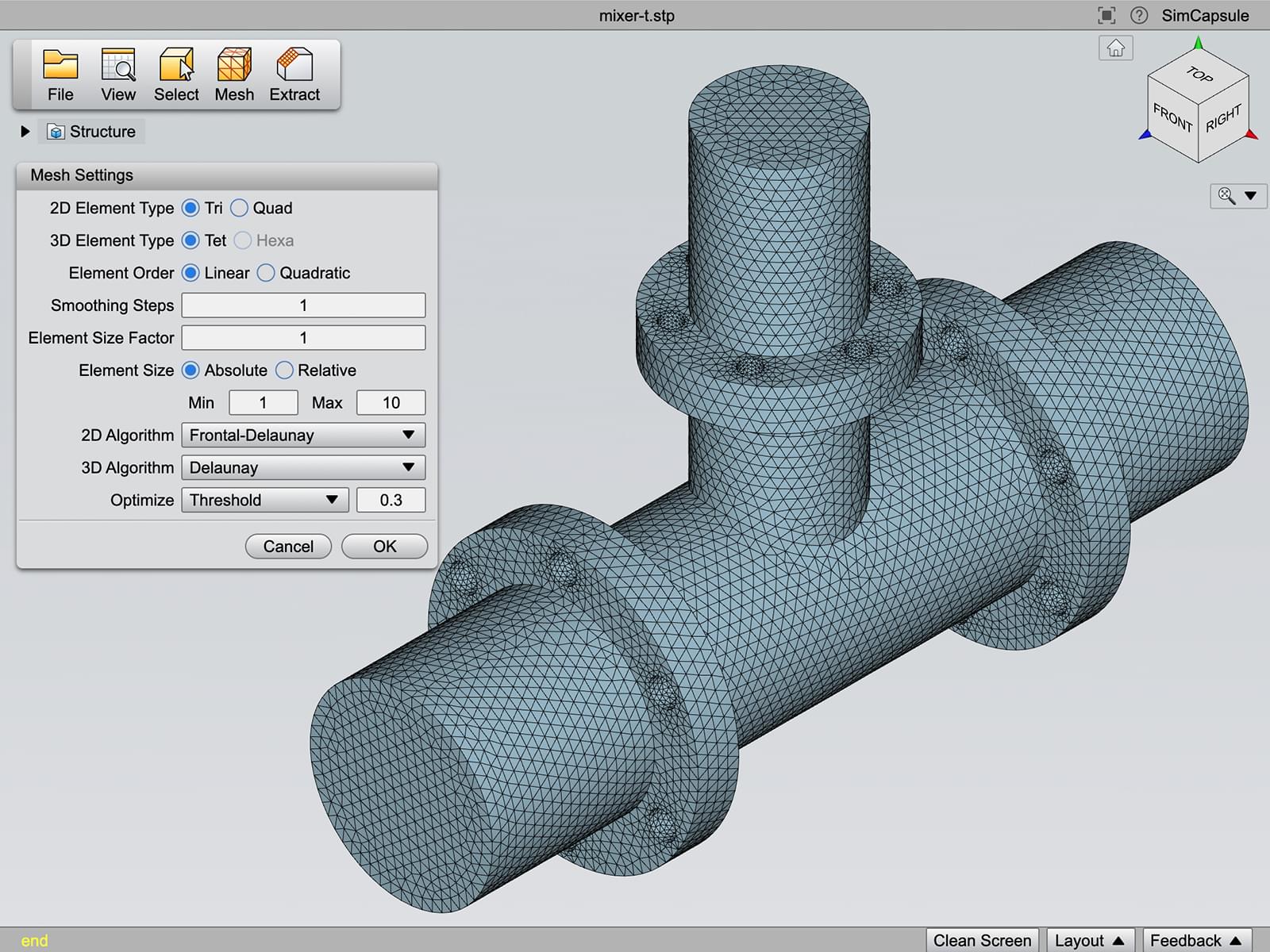Click the Cancel button
The height and width of the screenshot is (952, 1270).
[288, 547]
